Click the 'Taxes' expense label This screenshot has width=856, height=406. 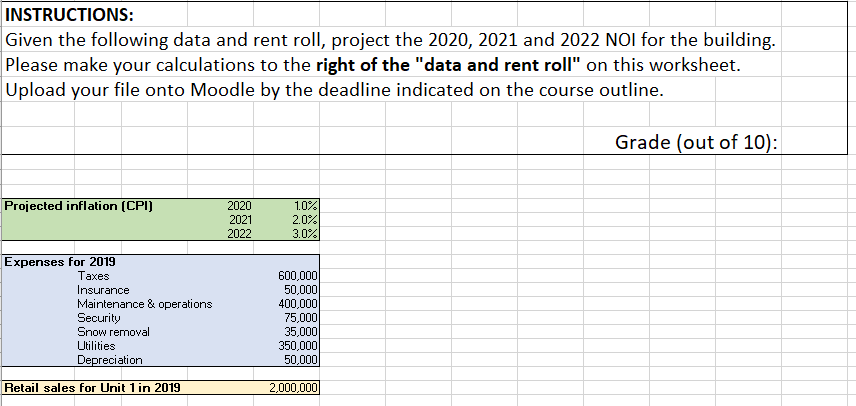(93, 276)
